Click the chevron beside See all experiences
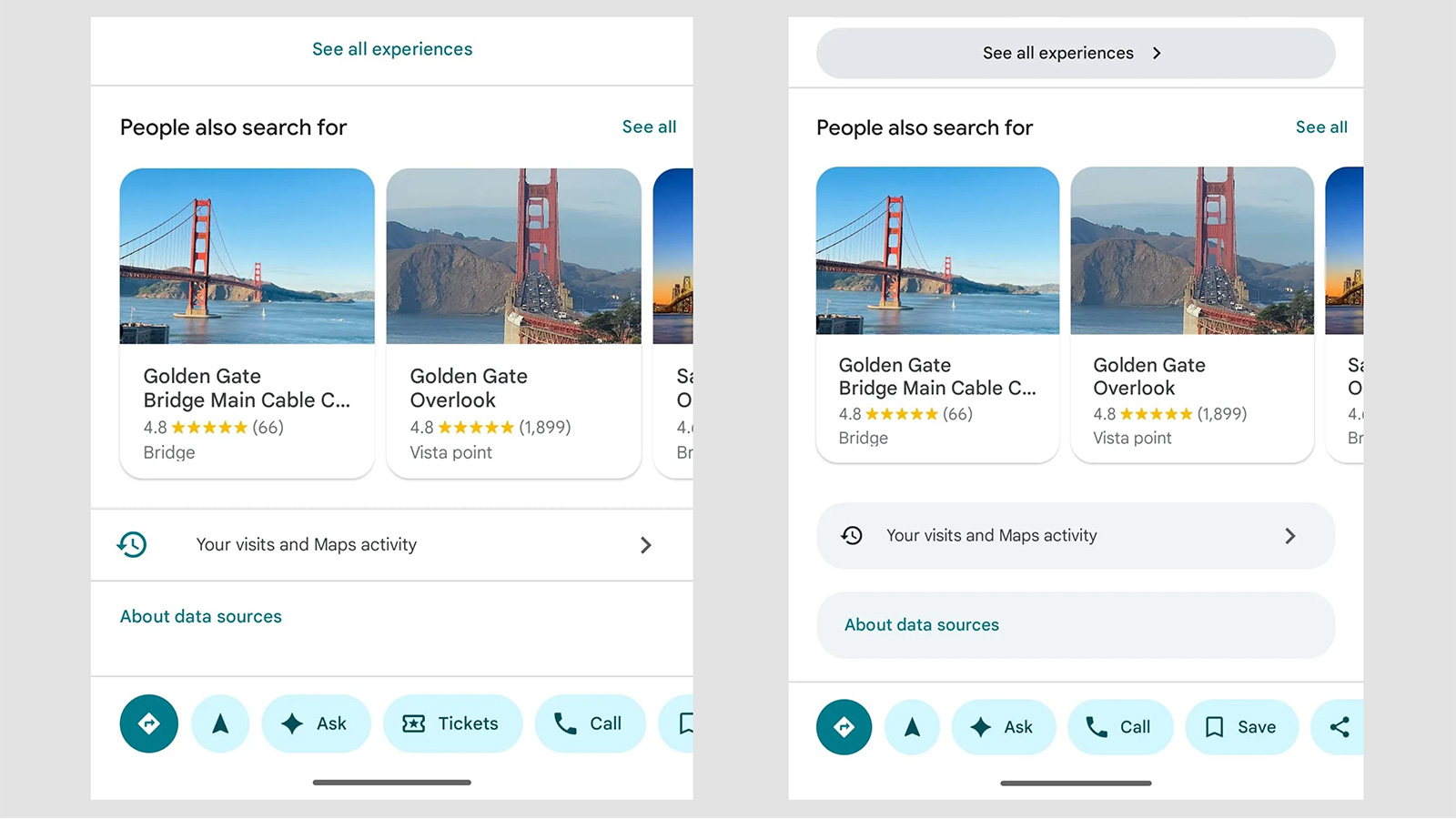 click(1157, 53)
